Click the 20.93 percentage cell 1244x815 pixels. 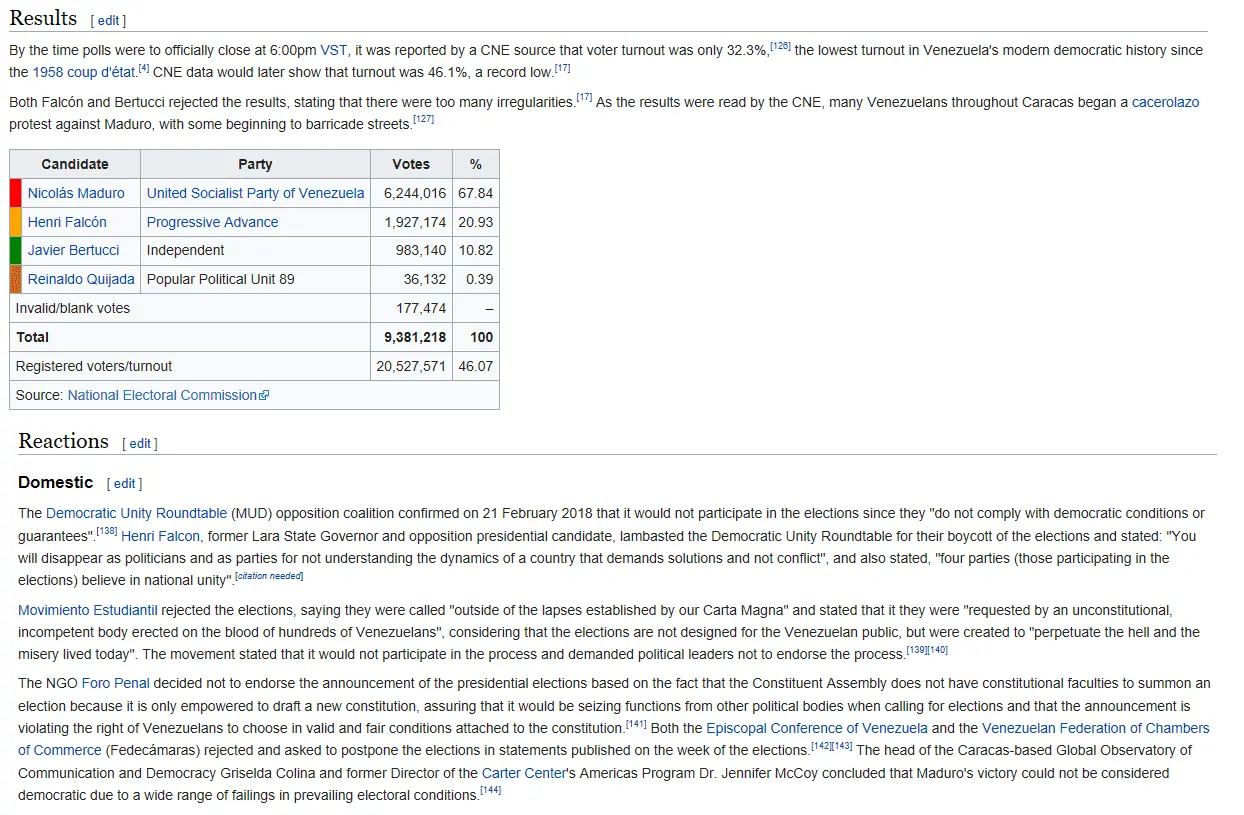pyautogui.click(x=476, y=222)
